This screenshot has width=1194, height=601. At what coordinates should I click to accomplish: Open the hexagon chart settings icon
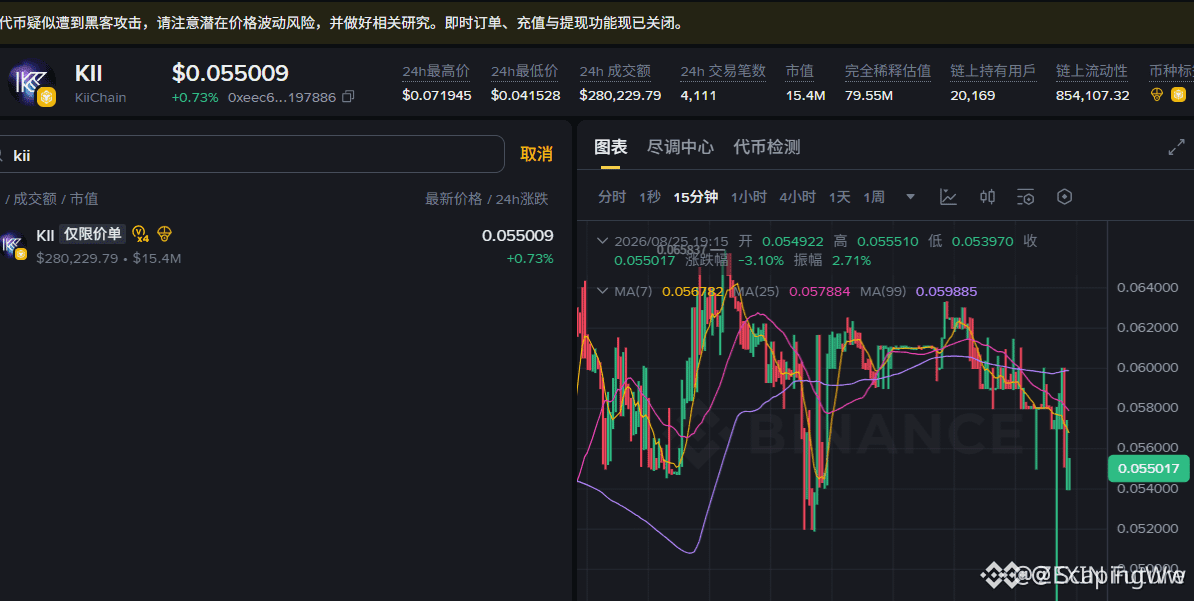pos(1065,197)
